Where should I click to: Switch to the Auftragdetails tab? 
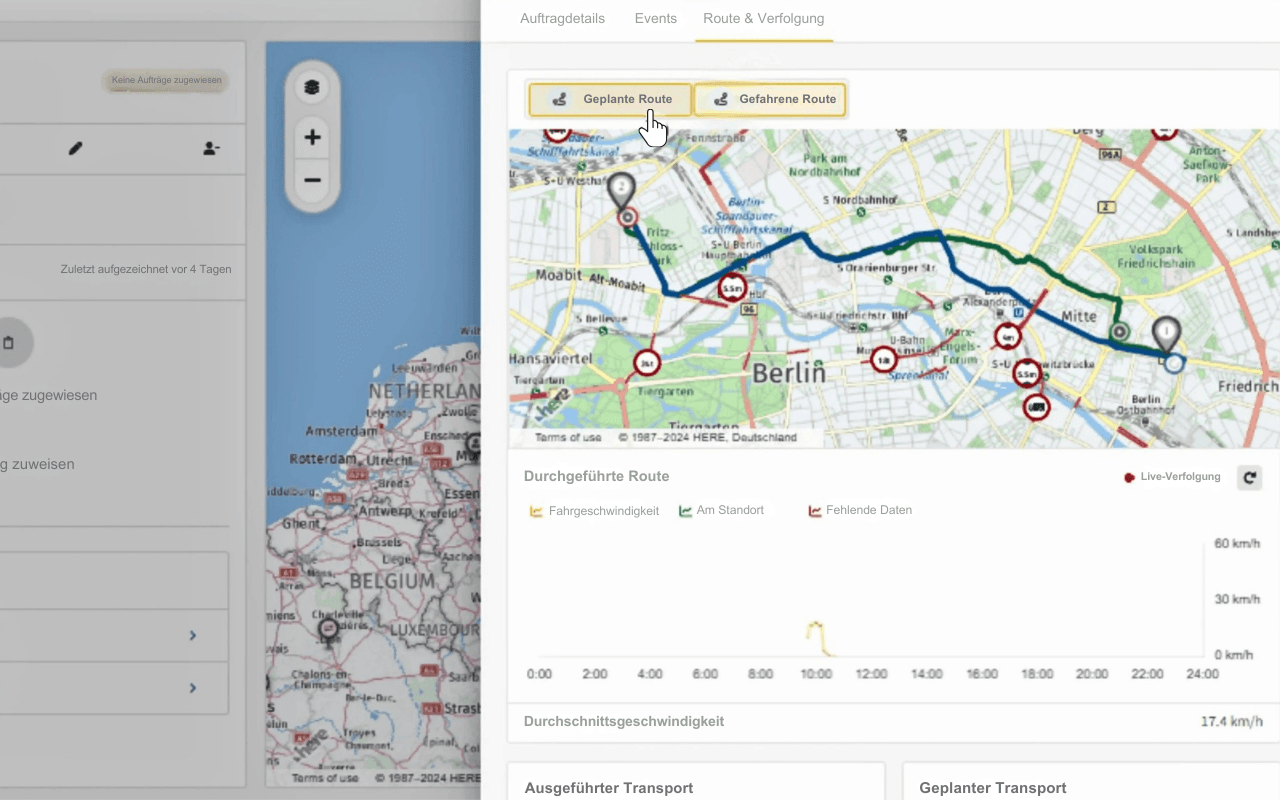561,18
